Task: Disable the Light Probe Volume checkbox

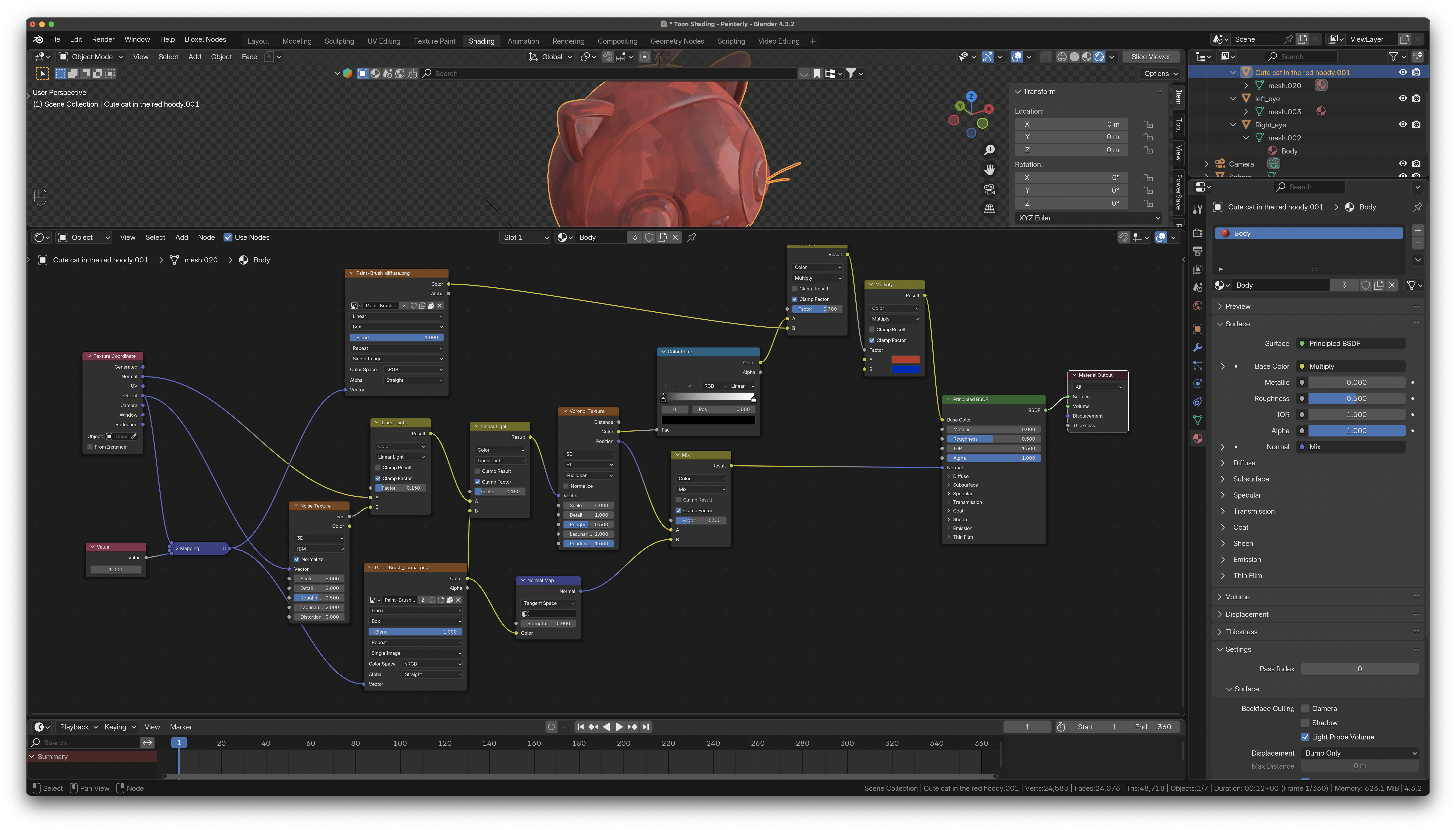Action: [x=1305, y=737]
